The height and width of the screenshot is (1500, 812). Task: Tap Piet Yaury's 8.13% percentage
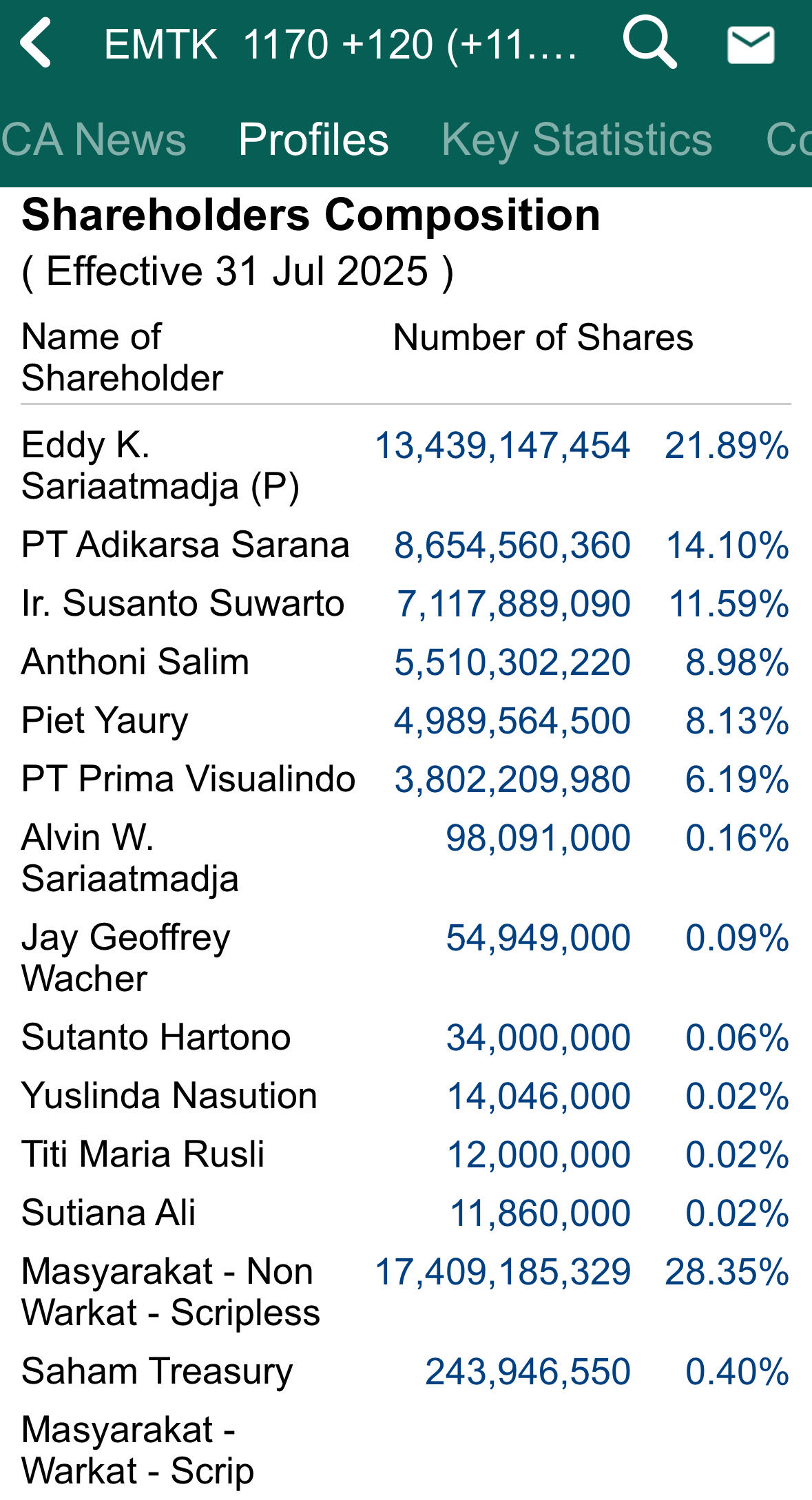(737, 720)
